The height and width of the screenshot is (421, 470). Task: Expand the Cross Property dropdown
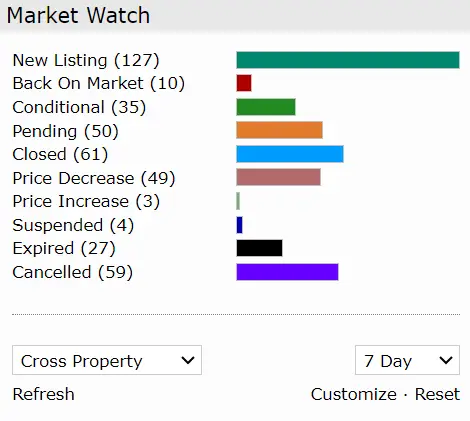107,360
